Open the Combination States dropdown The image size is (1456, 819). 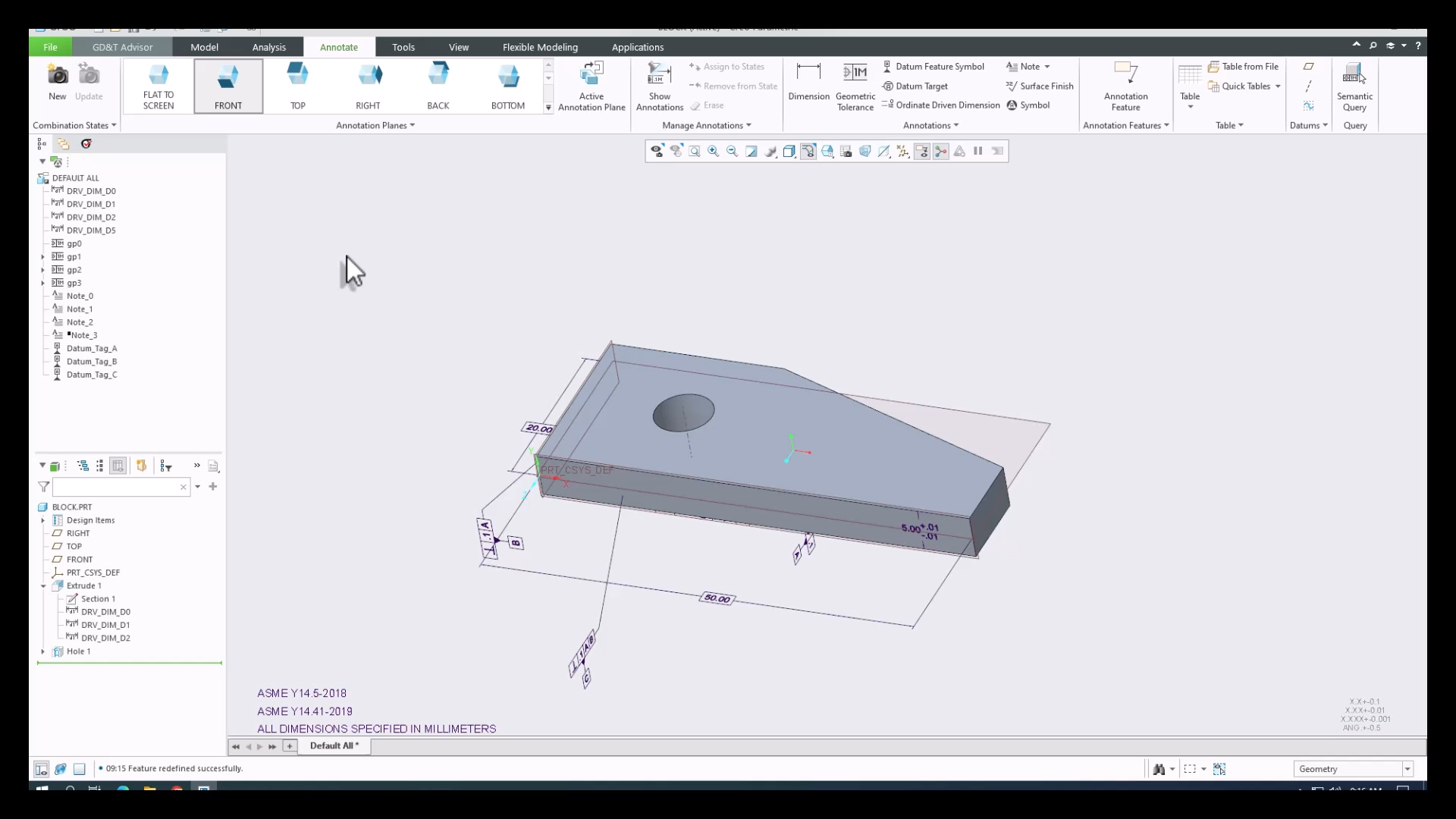coord(74,126)
